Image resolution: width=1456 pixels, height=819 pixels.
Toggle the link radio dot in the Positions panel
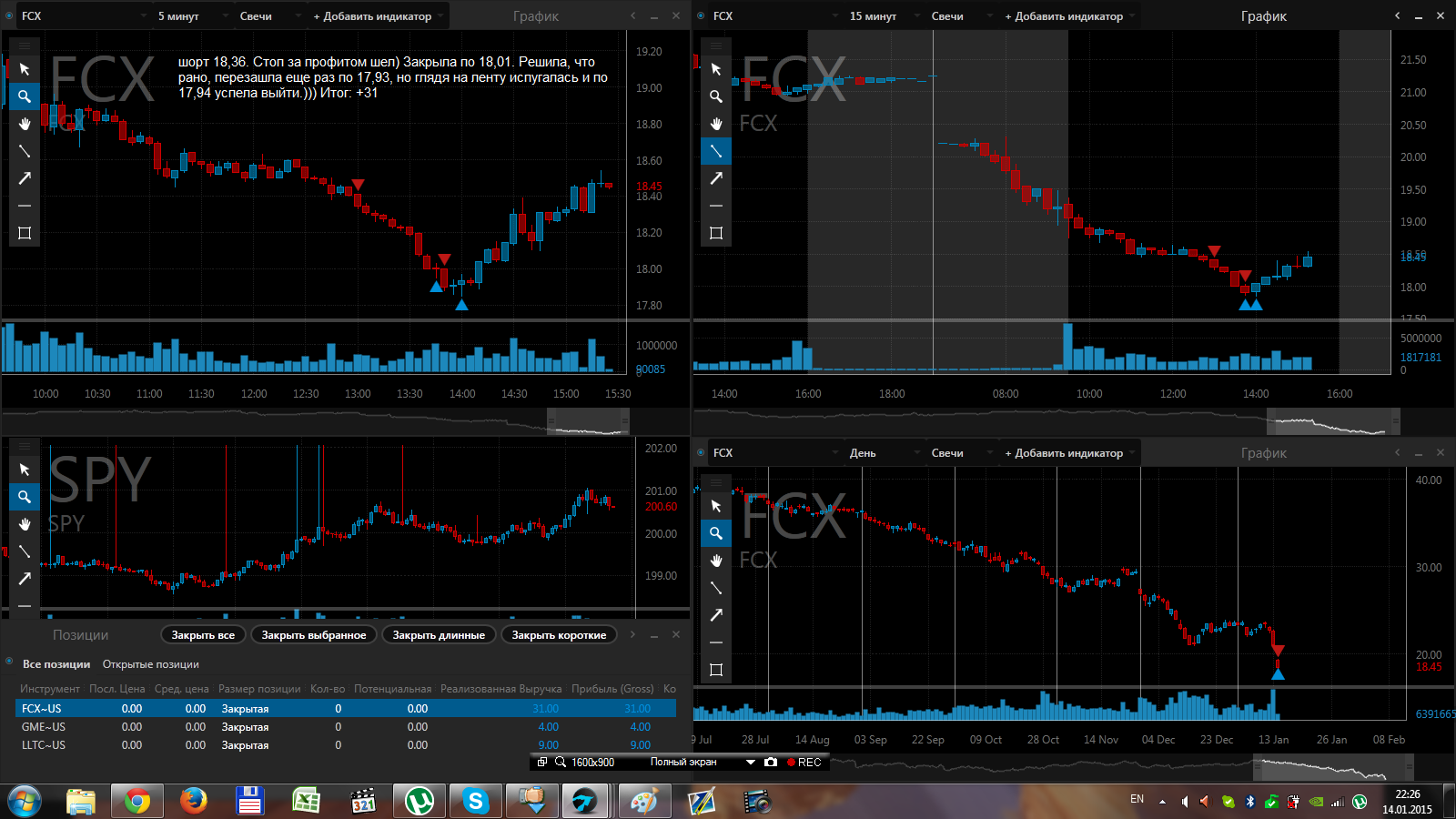[x=9, y=662]
